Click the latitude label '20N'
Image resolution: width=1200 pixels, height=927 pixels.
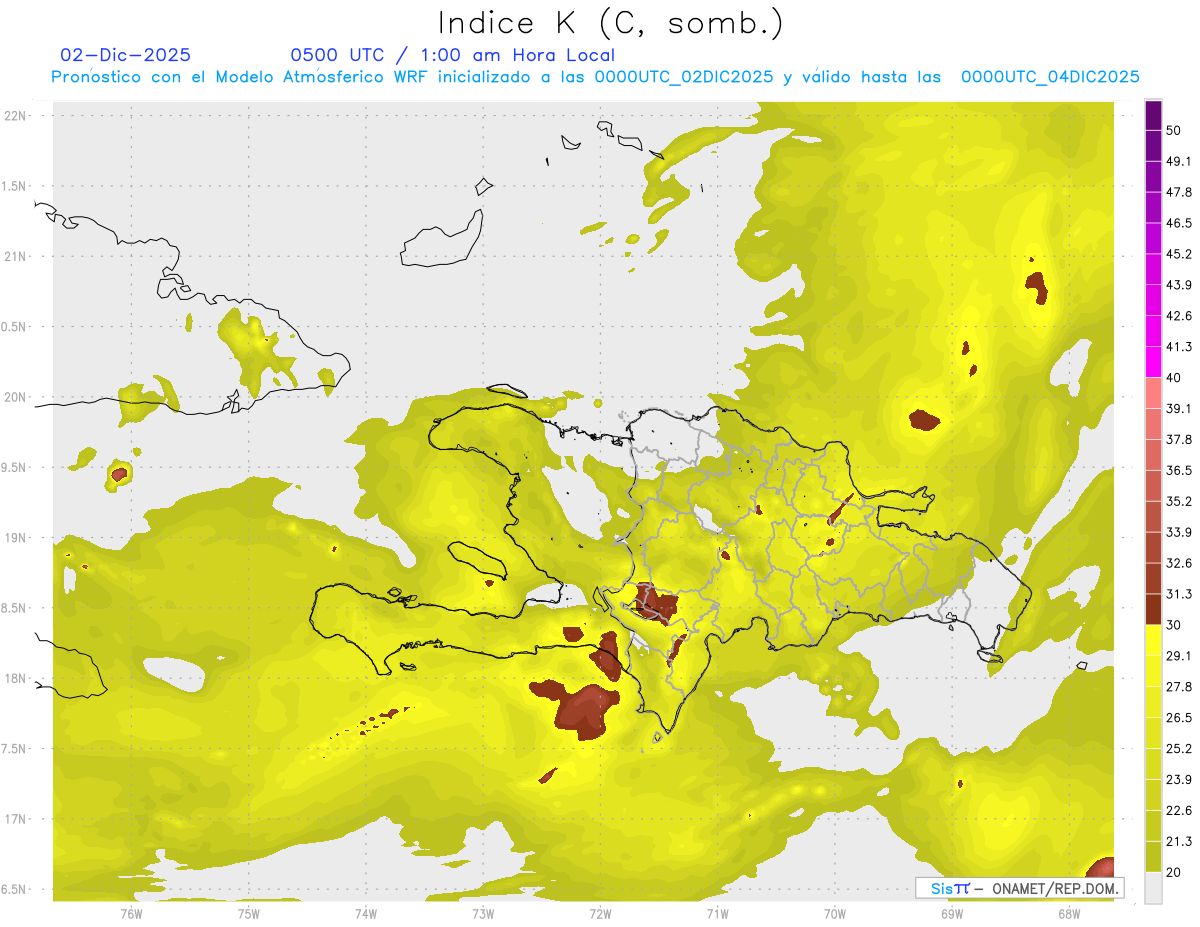pos(17,397)
